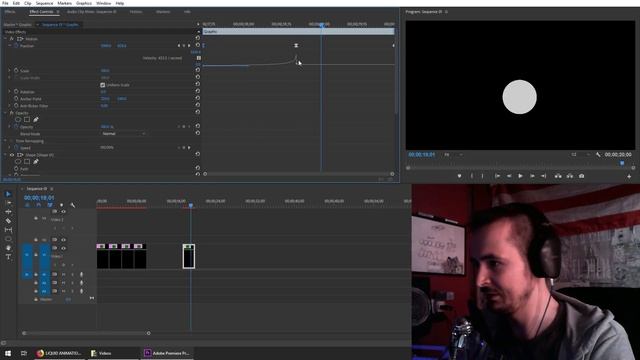Mark In point in Program monitor
This screenshot has width=640, height=360.
click(472, 176)
